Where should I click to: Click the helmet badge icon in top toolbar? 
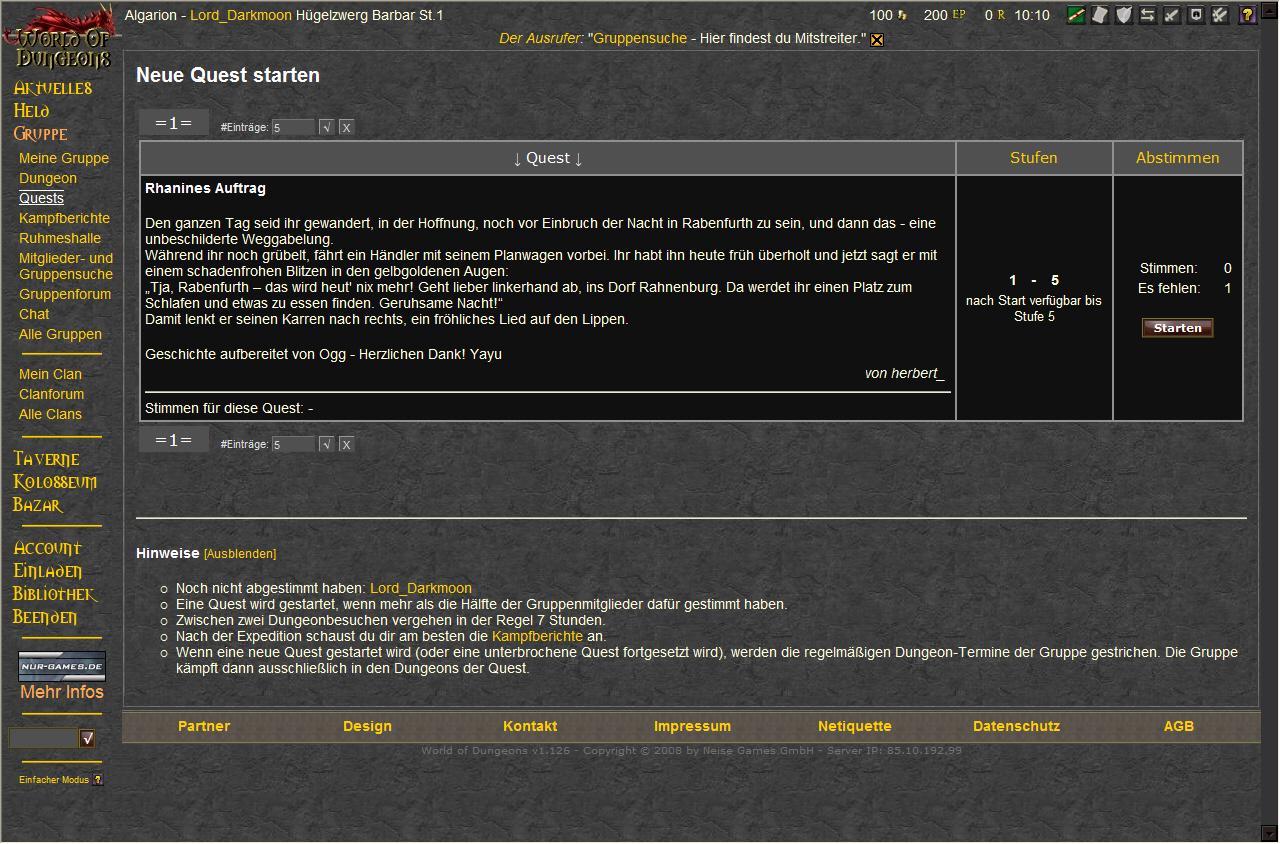[1196, 15]
